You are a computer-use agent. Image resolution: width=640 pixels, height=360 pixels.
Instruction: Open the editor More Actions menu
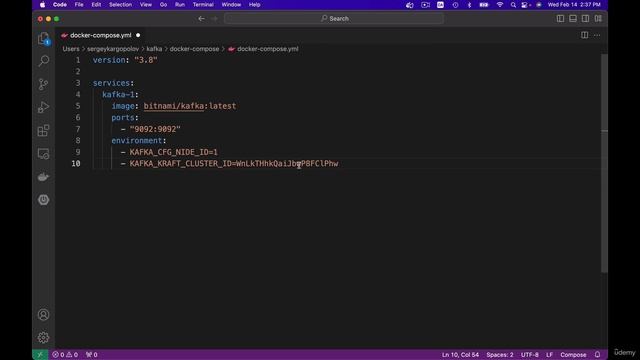[597, 35]
